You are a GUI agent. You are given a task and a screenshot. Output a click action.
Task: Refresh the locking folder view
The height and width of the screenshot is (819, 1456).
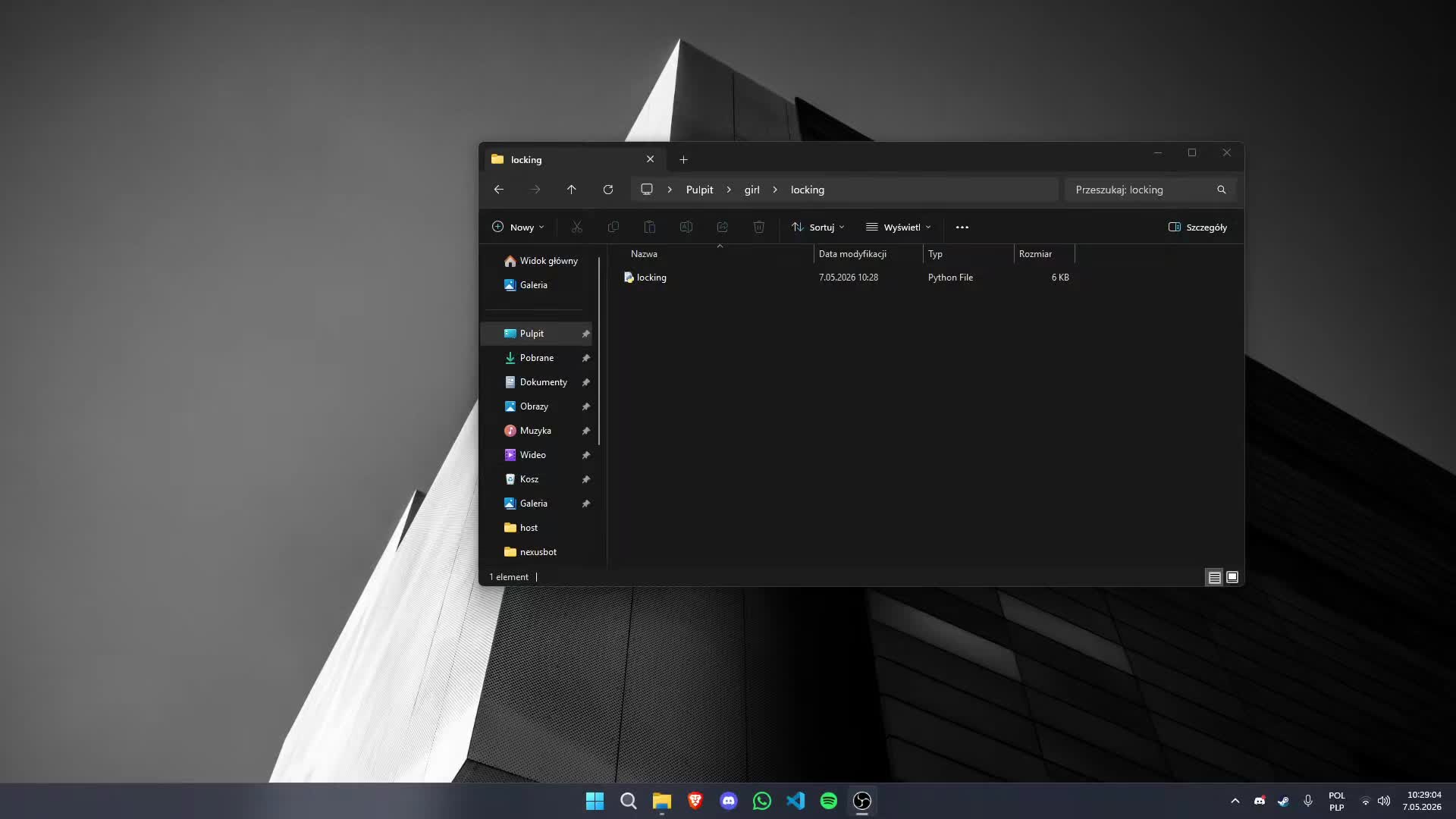click(608, 190)
